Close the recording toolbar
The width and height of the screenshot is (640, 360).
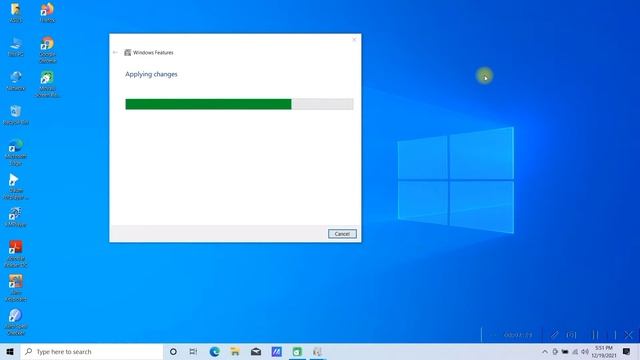pos(629,335)
